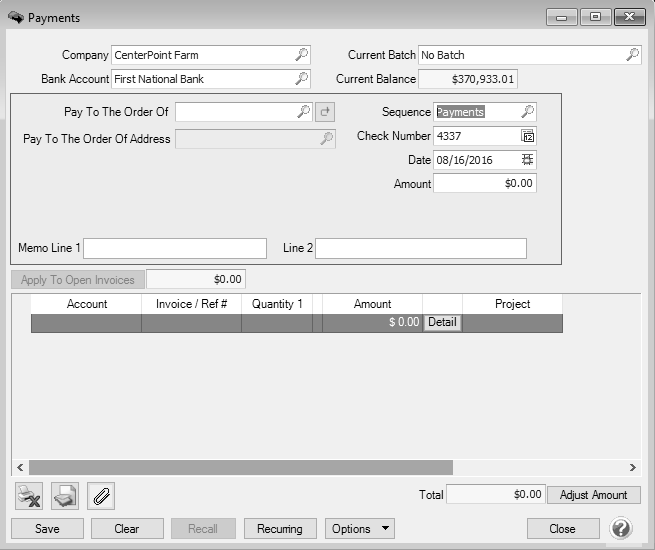Click the Recurring button
This screenshot has height=550, width=655.
tap(279, 528)
